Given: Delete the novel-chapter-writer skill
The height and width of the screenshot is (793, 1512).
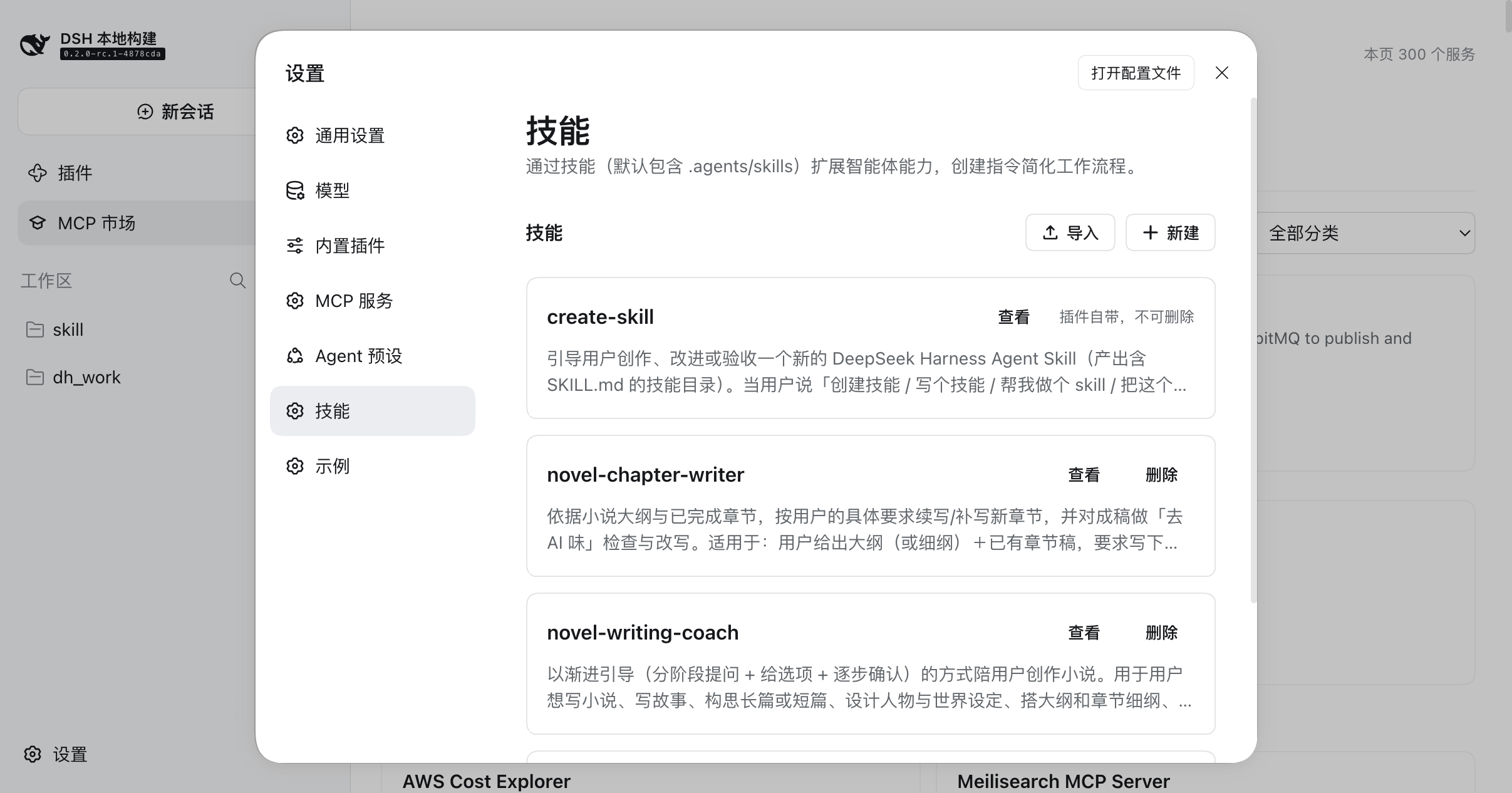Looking at the screenshot, I should [1161, 475].
